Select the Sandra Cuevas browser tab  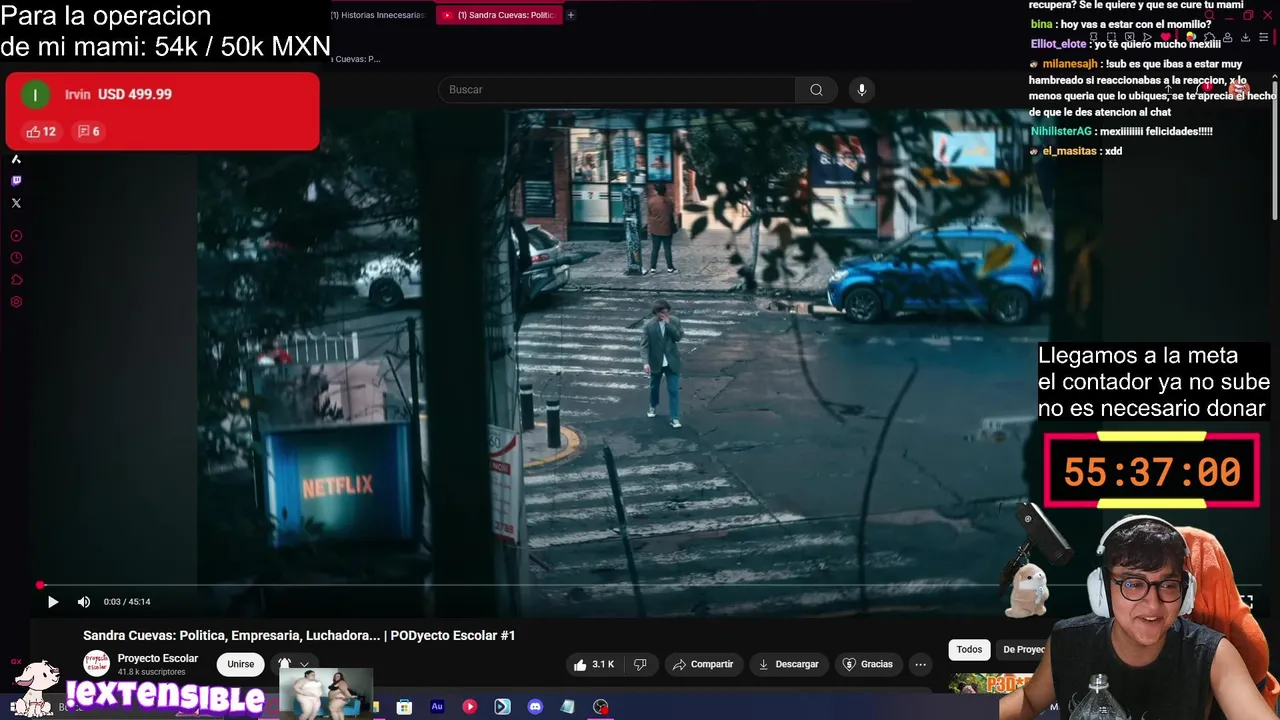click(499, 15)
